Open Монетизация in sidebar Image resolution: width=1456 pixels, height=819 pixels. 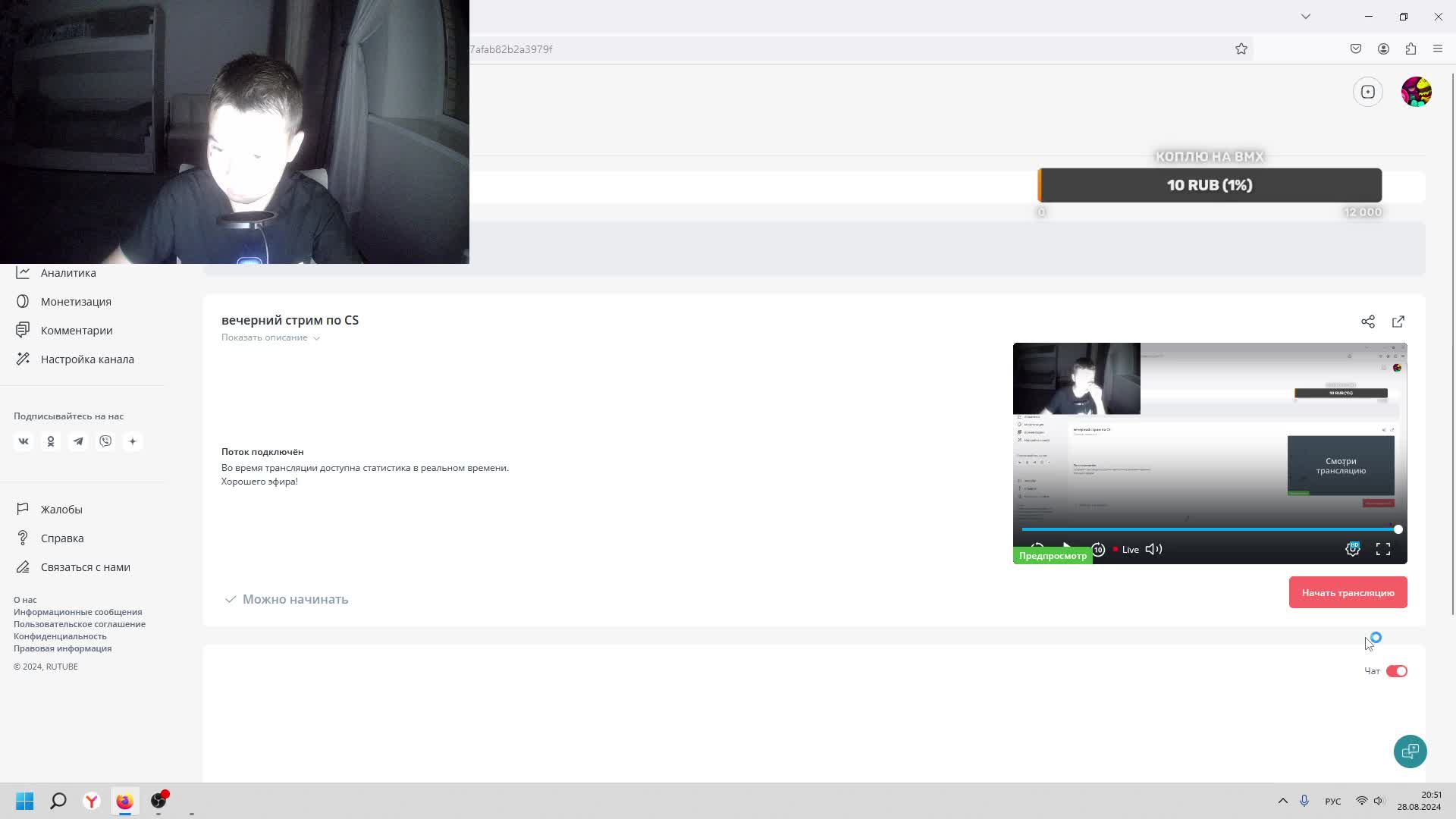[x=76, y=302]
